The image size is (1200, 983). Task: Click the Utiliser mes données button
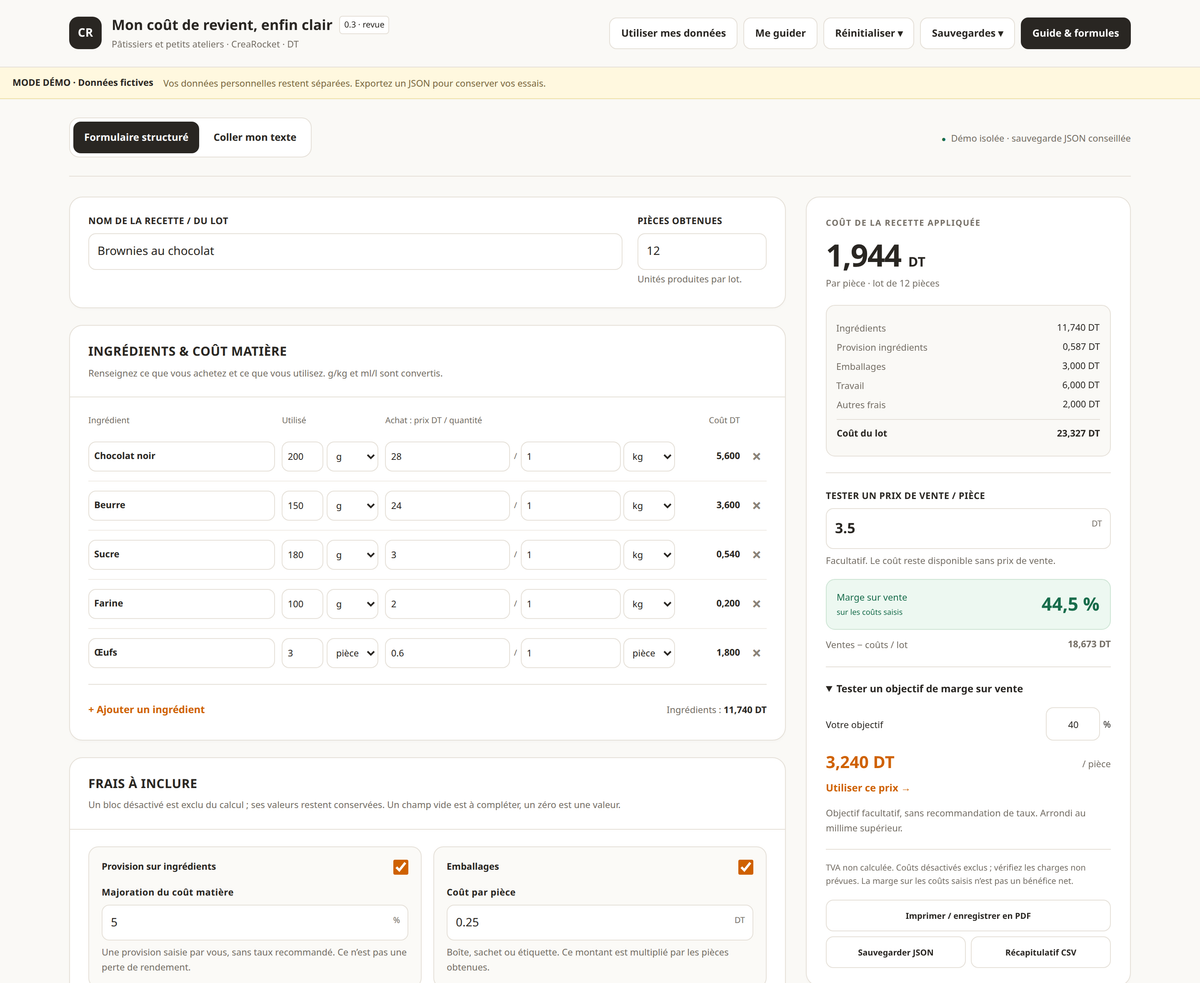click(x=674, y=33)
